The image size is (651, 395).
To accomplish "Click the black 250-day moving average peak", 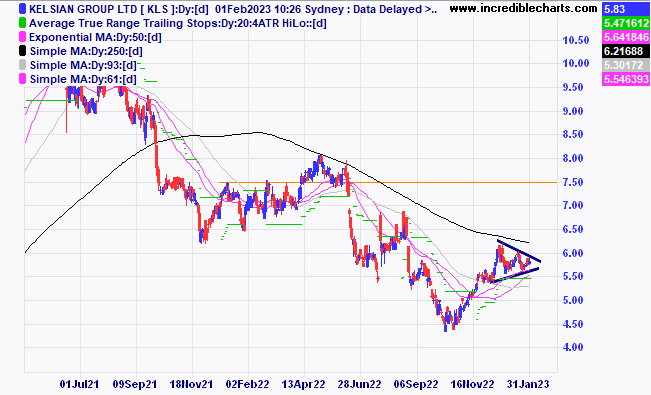I will [258, 133].
